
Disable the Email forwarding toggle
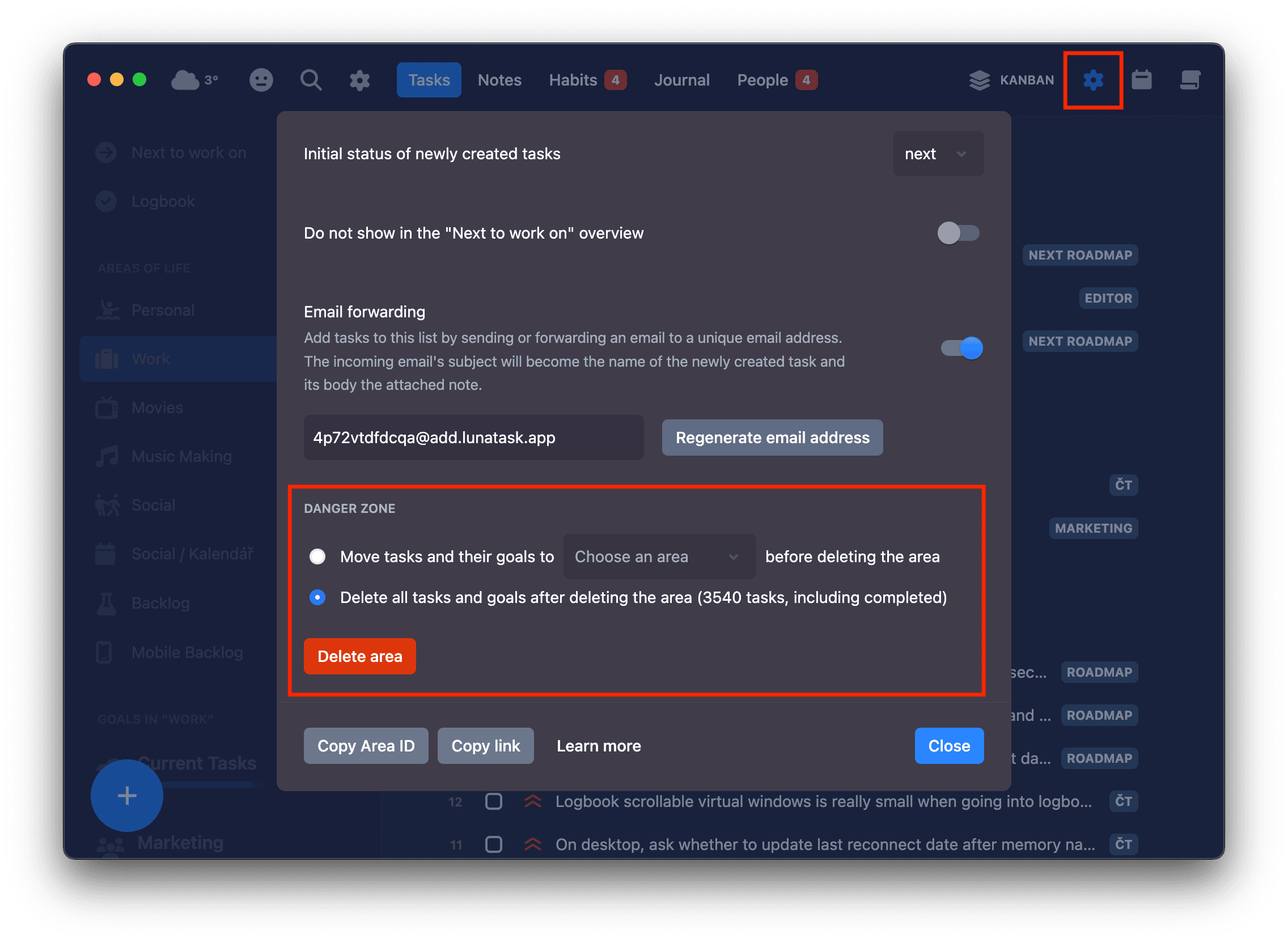[x=961, y=347]
